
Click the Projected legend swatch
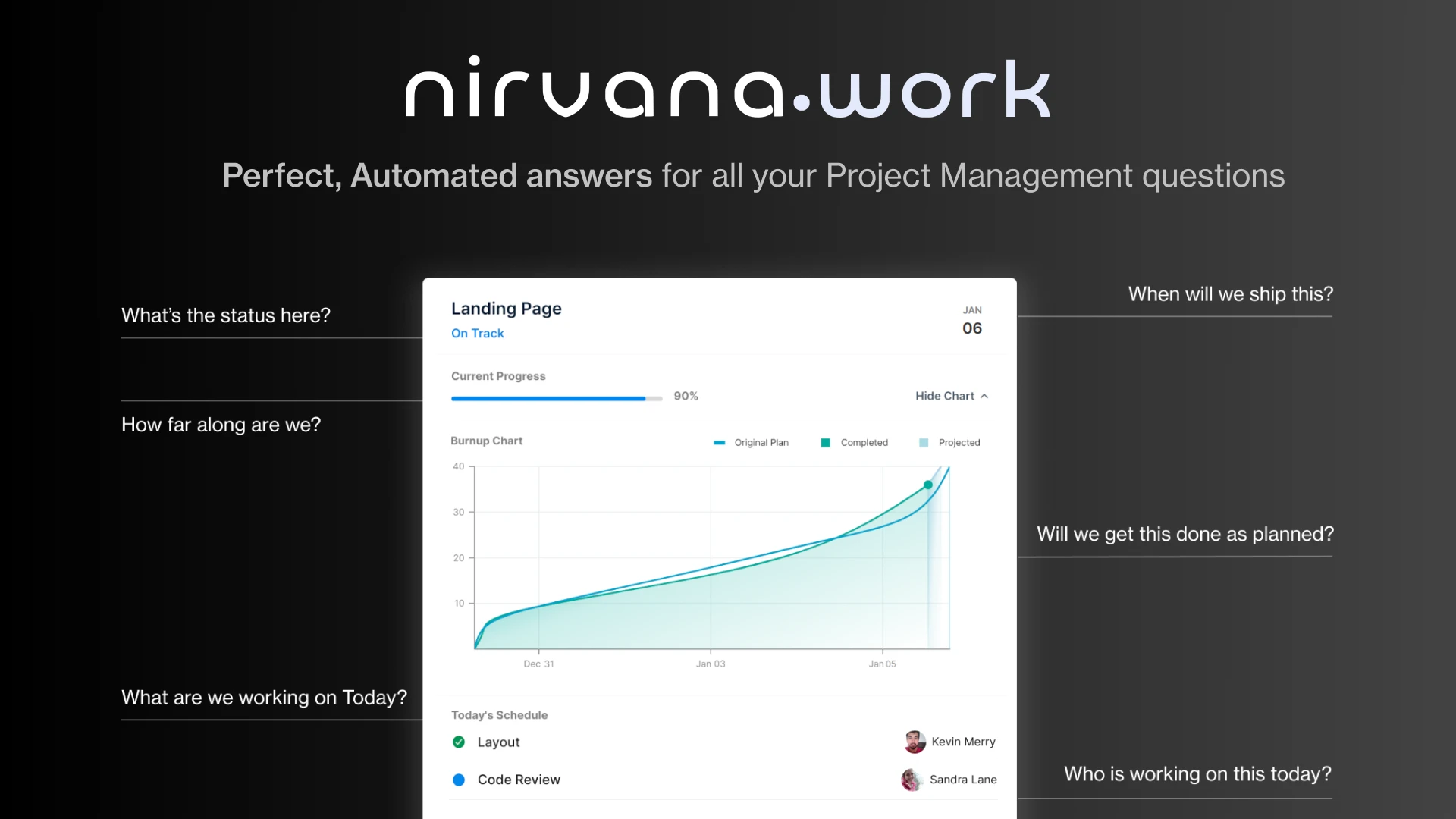pyautogui.click(x=924, y=443)
